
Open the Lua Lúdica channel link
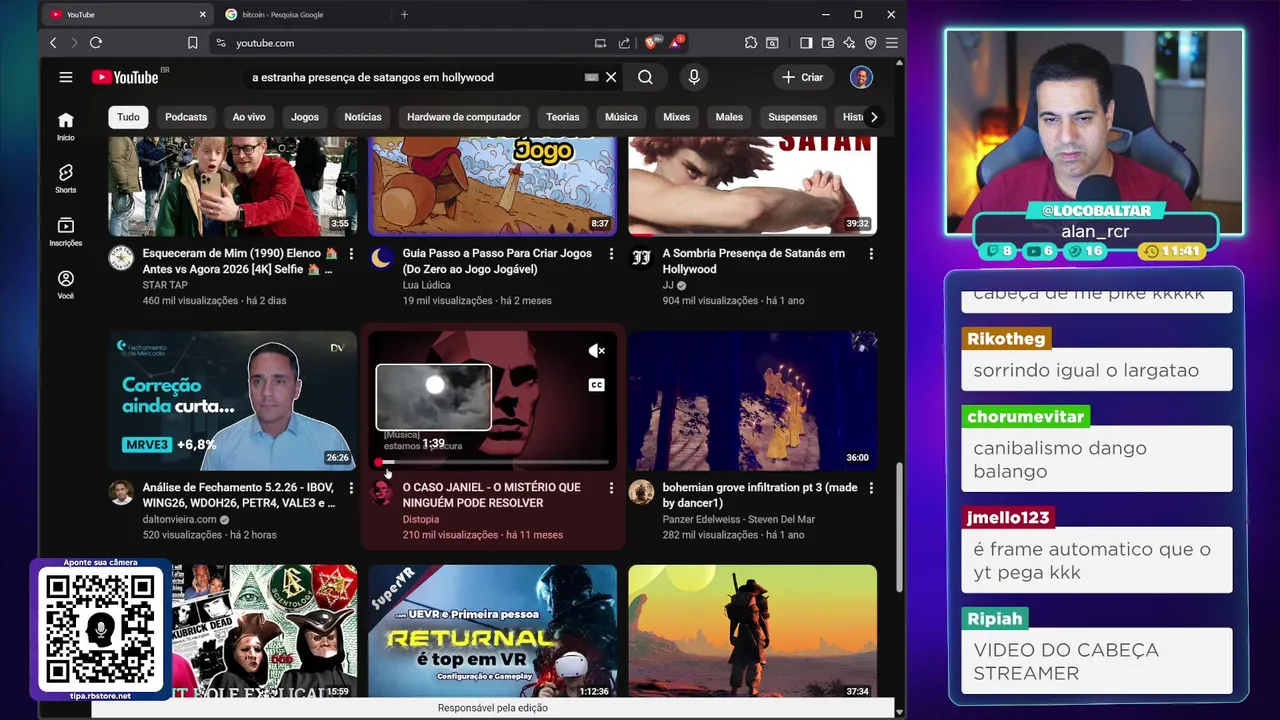[x=426, y=285]
